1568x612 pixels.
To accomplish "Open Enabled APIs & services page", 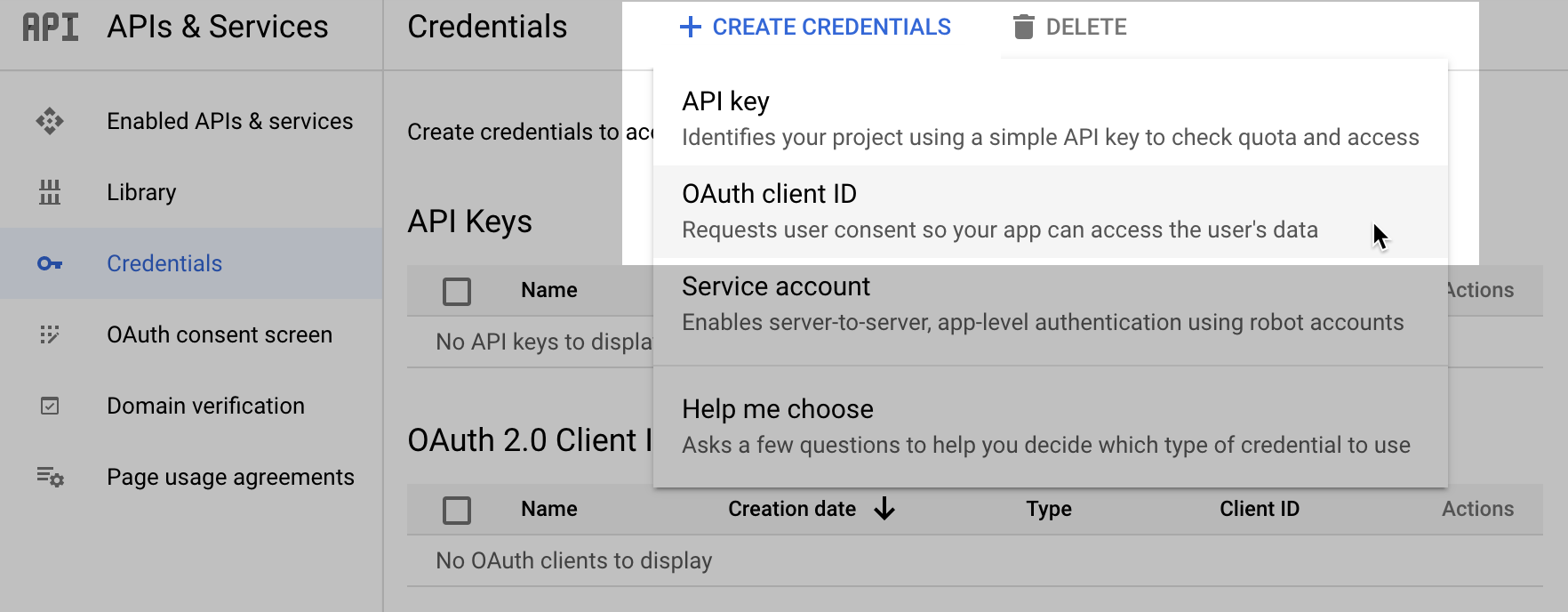I will (229, 121).
